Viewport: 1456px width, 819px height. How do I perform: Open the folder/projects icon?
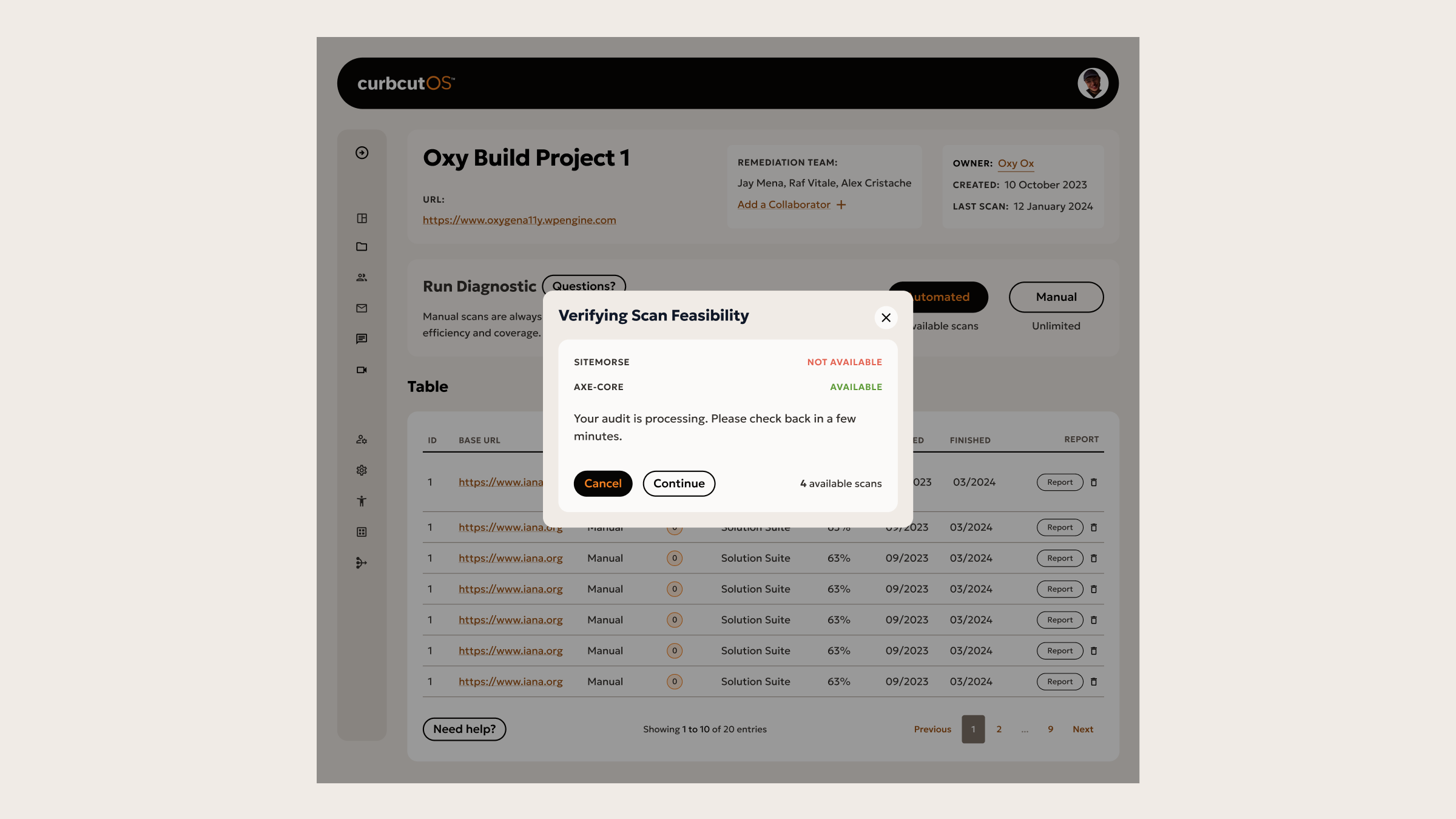pos(362,247)
